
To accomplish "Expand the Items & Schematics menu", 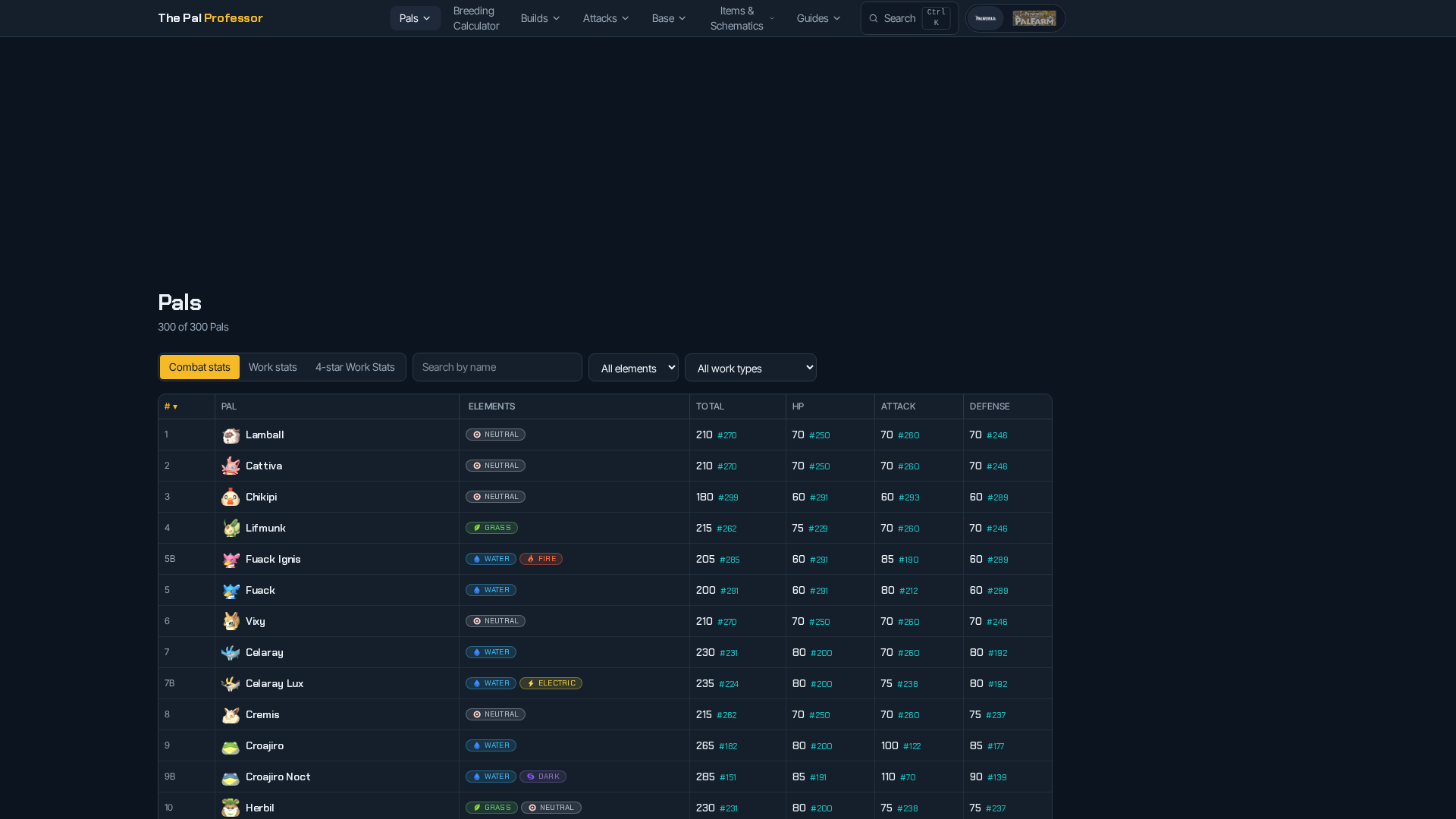I will click(x=742, y=18).
